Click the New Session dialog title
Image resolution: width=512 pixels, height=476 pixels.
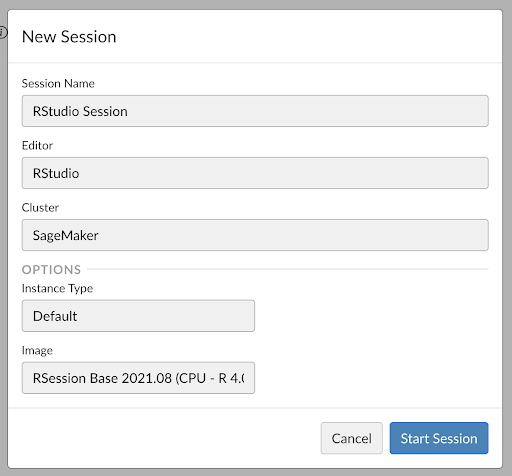[x=69, y=36]
